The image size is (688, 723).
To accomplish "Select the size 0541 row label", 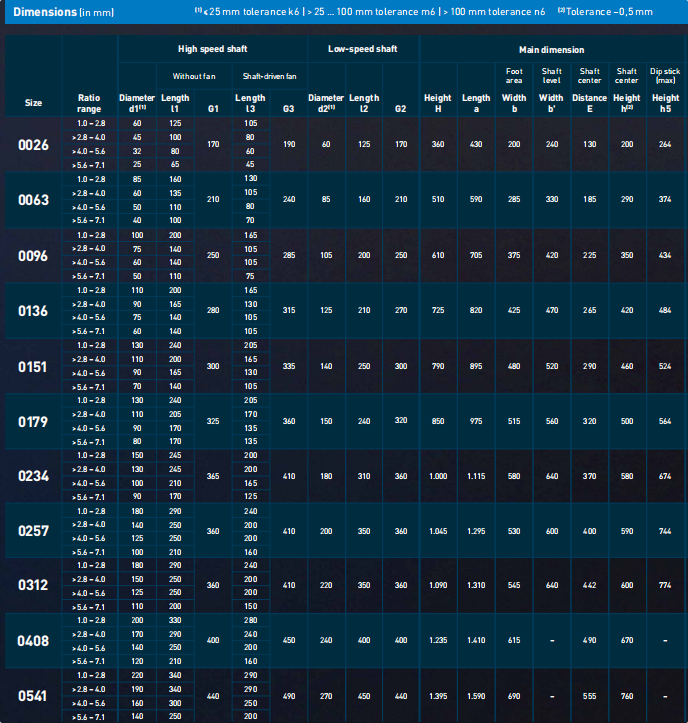I will click(x=33, y=696).
